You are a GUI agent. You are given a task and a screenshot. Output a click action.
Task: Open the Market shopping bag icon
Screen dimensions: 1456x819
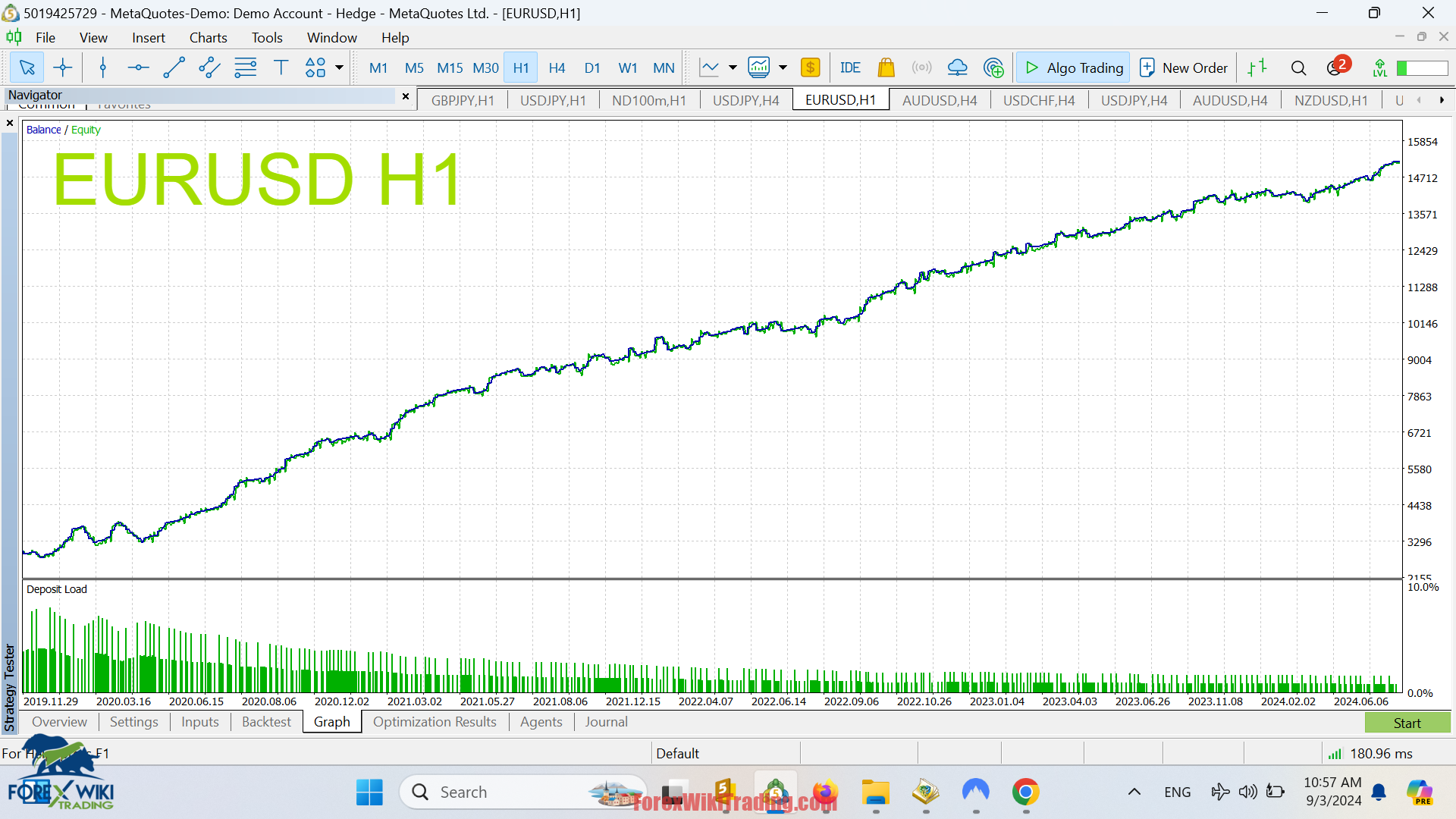click(886, 68)
